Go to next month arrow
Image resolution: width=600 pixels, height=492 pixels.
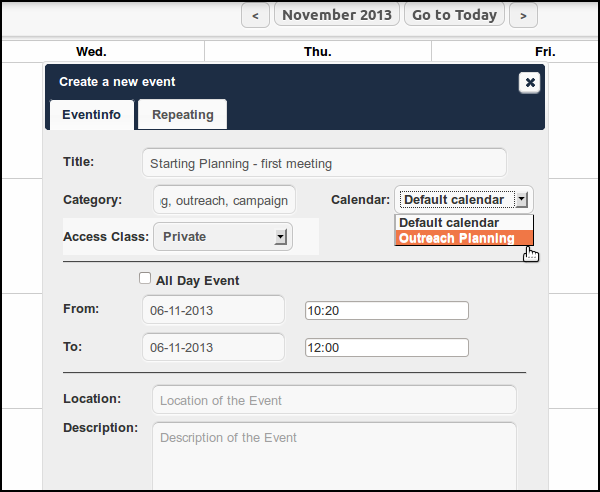coord(523,15)
